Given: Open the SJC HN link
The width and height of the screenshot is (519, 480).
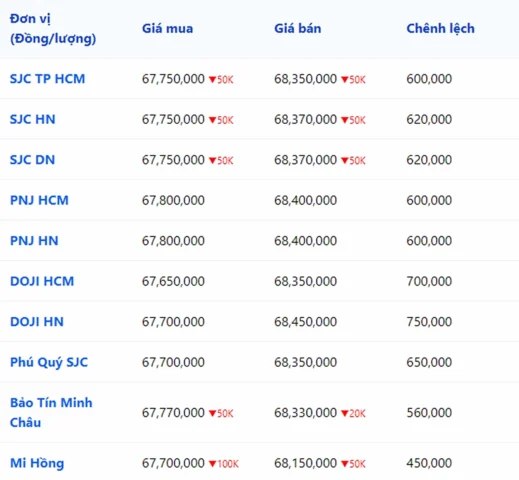Looking at the screenshot, I should click(33, 119).
